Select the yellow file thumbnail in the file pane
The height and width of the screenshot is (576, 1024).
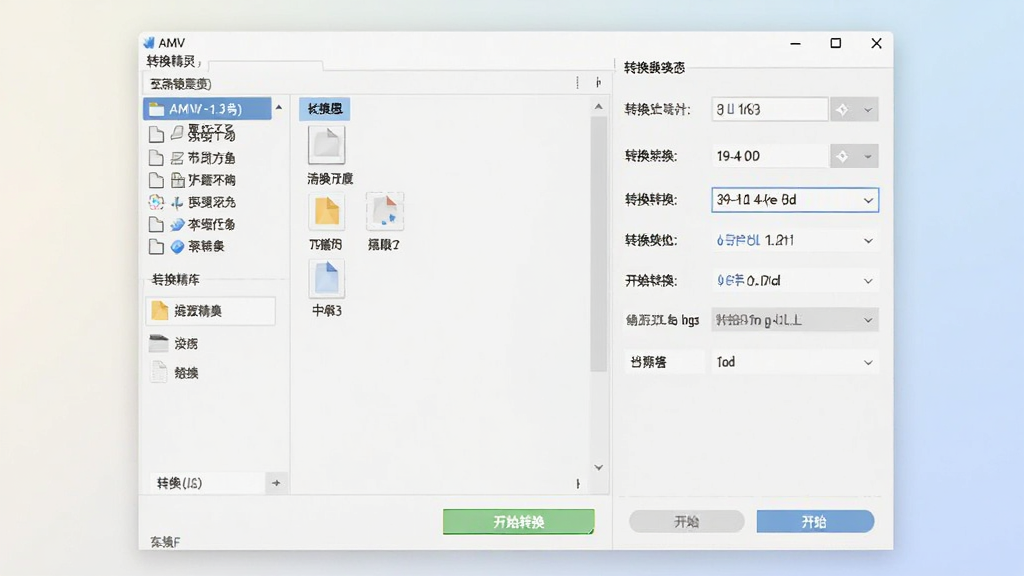click(327, 212)
